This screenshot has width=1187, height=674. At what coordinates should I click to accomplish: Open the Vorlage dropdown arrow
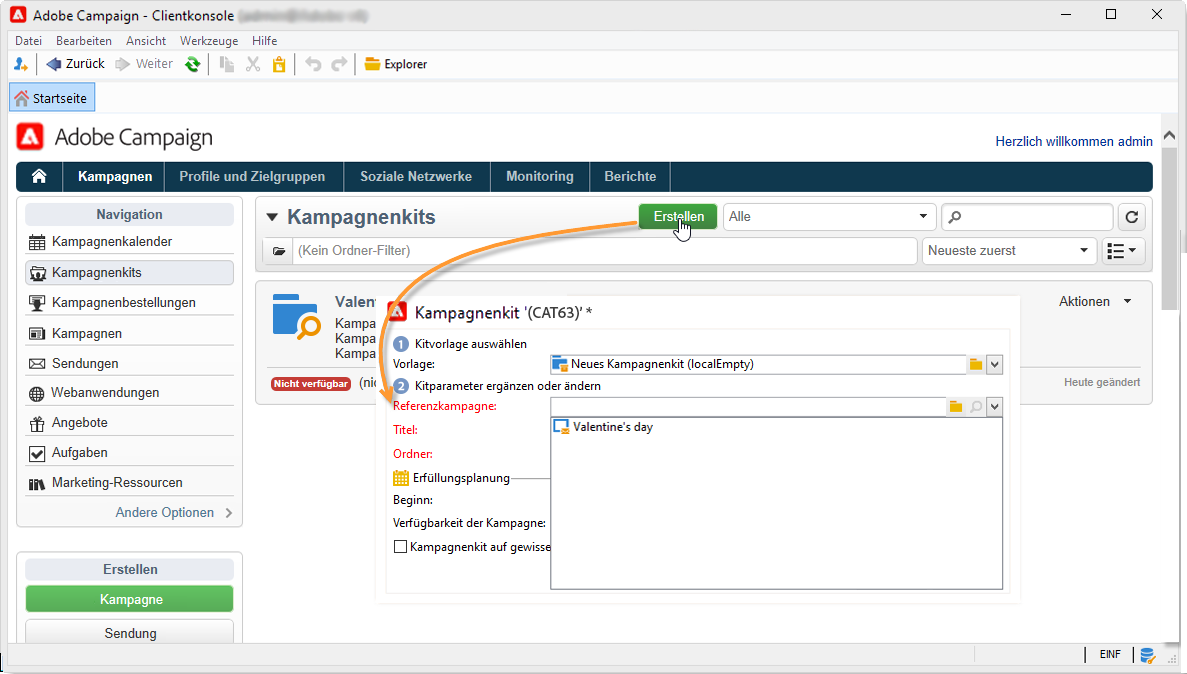click(995, 364)
